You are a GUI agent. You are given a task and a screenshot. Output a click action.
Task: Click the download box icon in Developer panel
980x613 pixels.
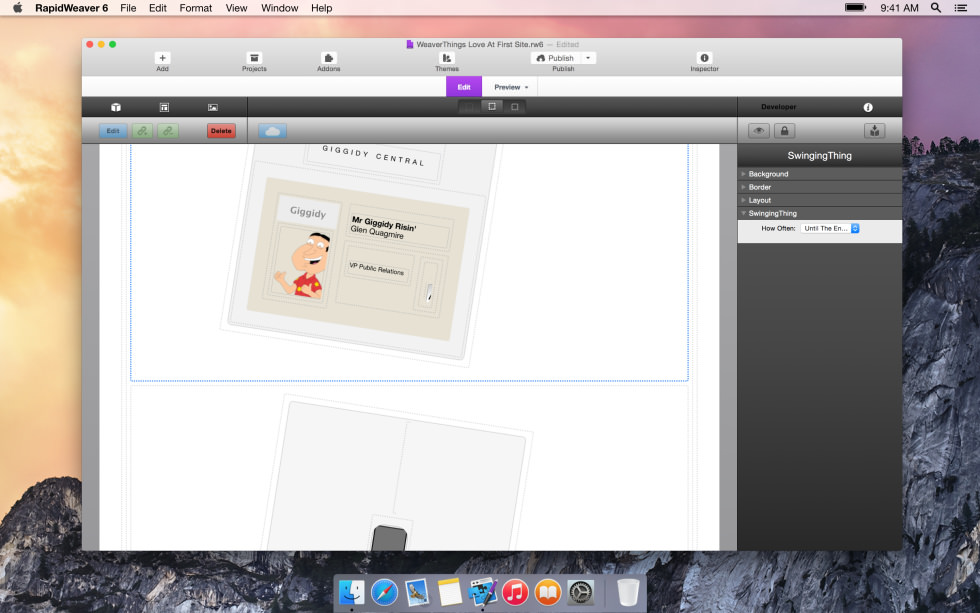click(x=874, y=131)
